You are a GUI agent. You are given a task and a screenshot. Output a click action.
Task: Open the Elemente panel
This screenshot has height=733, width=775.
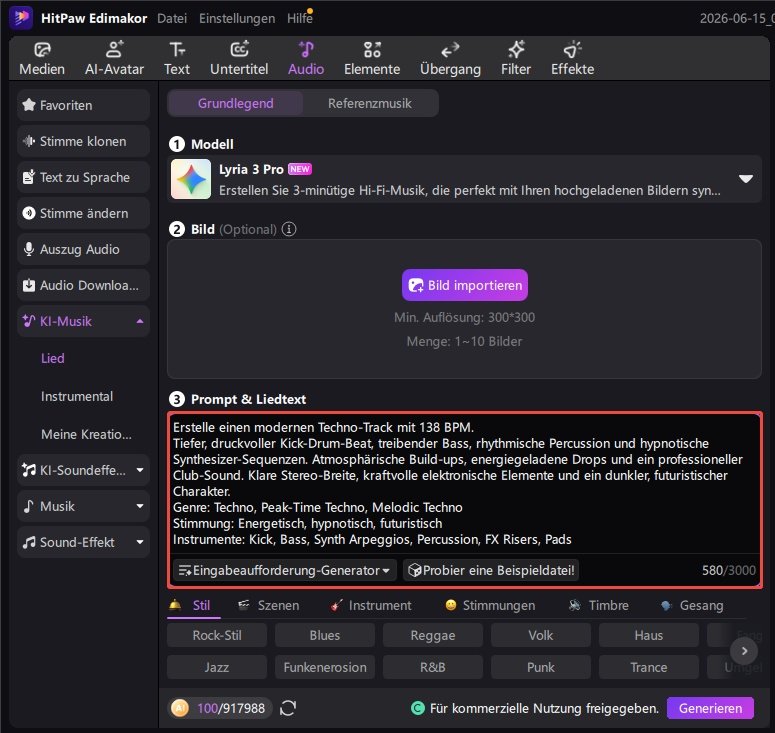[372, 58]
